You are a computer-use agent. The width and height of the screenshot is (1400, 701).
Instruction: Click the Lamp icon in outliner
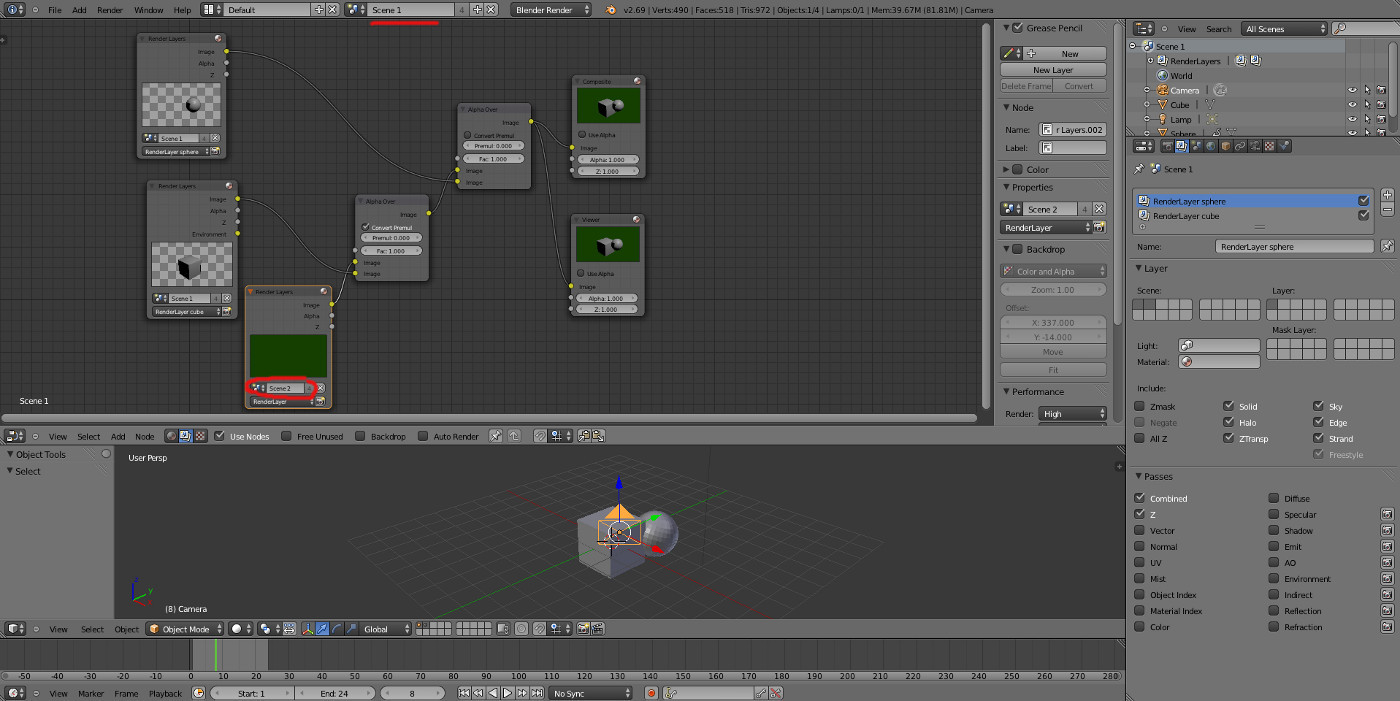(1162, 119)
